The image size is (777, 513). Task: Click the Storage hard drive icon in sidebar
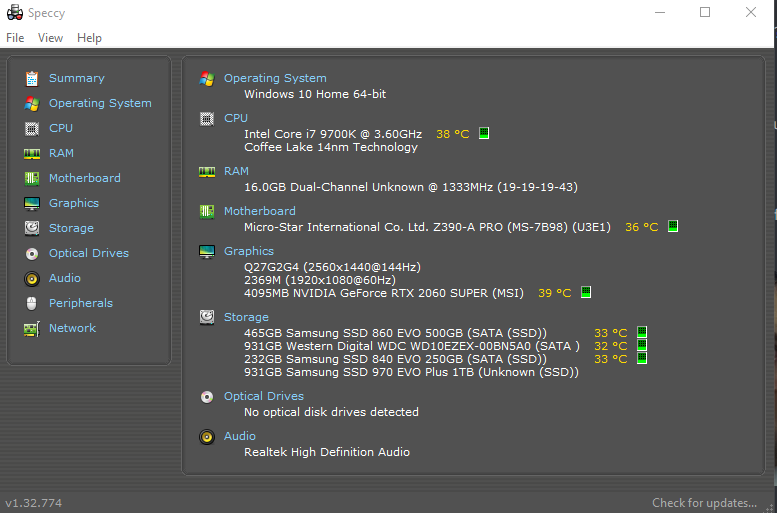click(32, 228)
